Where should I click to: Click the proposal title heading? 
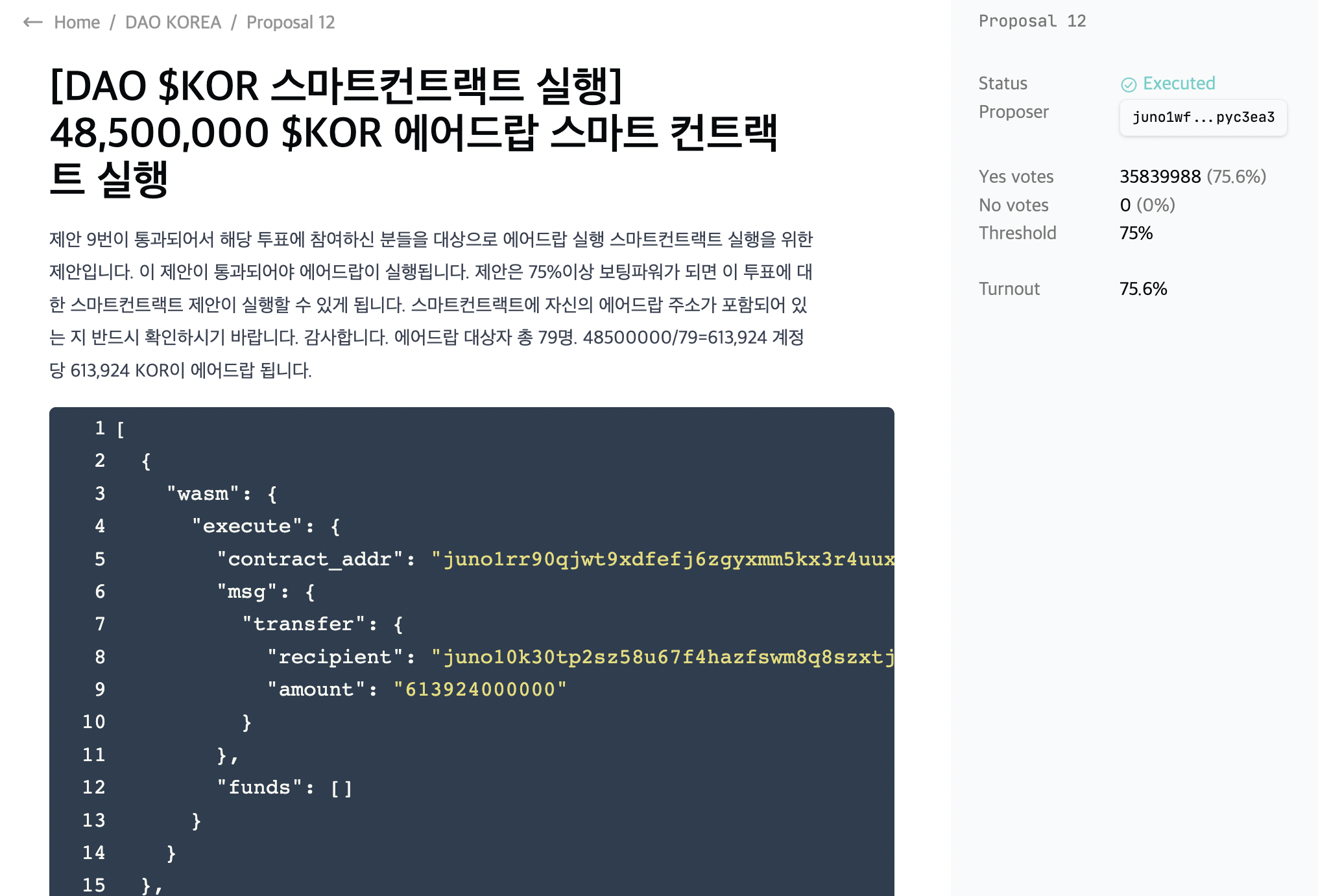pos(415,132)
